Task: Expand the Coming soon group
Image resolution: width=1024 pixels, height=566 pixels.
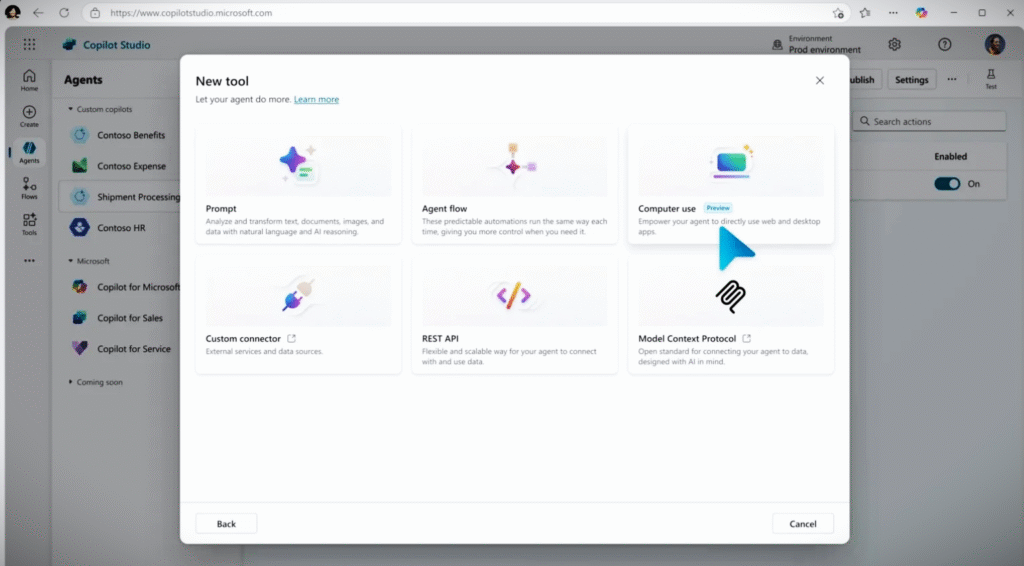Action: pyautogui.click(x=71, y=382)
